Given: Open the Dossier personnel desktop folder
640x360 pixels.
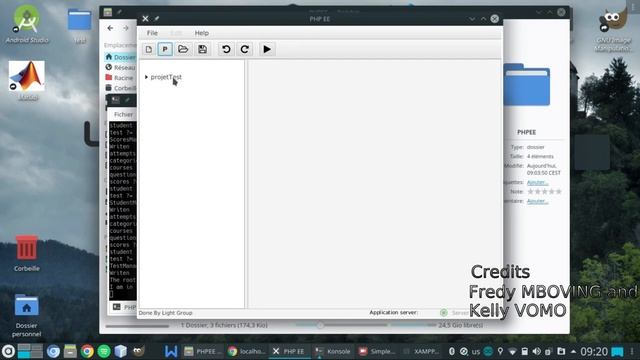Looking at the screenshot, I should (x=27, y=315).
